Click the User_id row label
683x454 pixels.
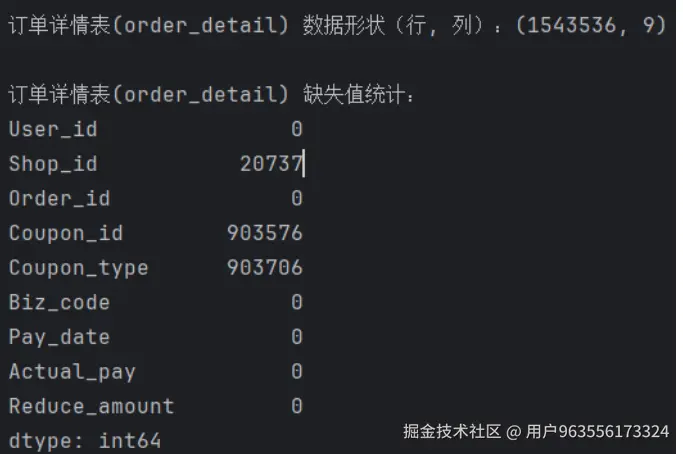[x=53, y=129]
